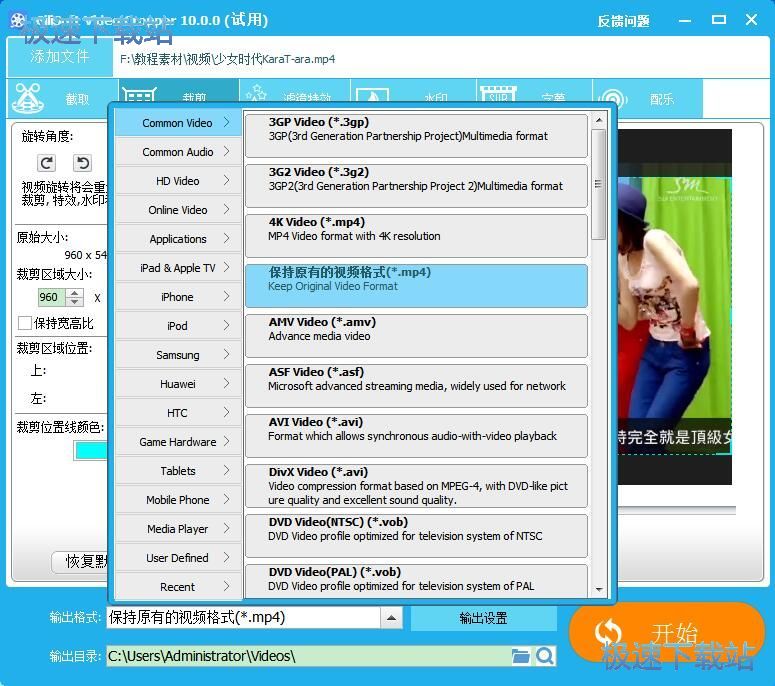Expand the Tablets category

tap(178, 471)
